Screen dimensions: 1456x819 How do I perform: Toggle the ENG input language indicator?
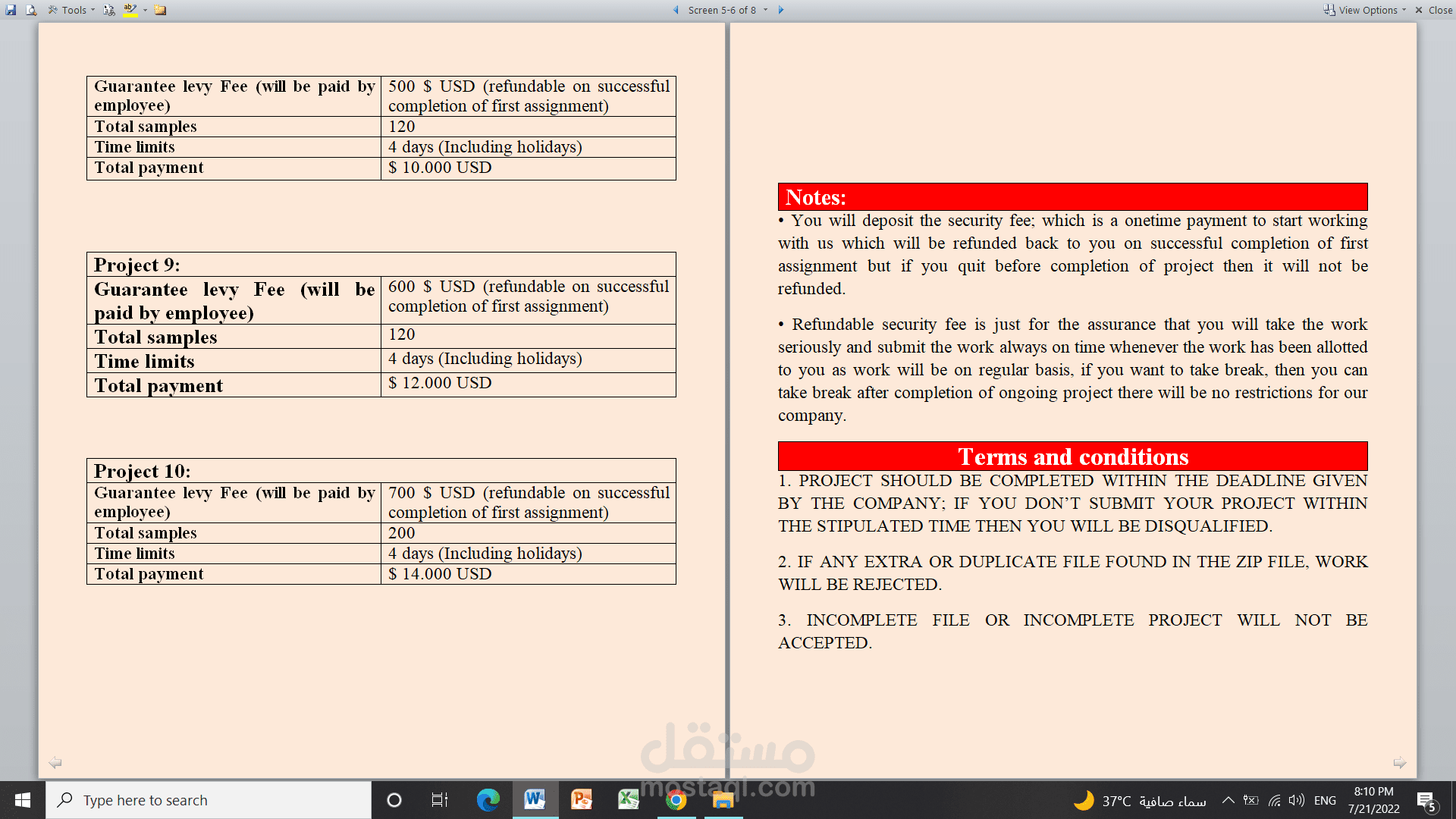[1325, 800]
